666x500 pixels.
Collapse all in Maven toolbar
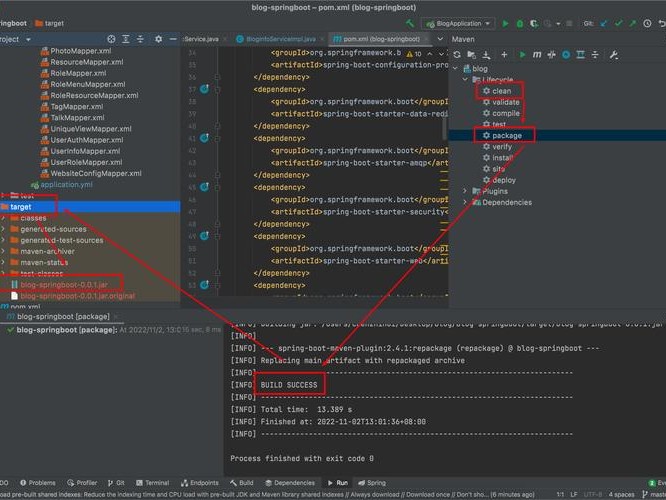click(595, 54)
